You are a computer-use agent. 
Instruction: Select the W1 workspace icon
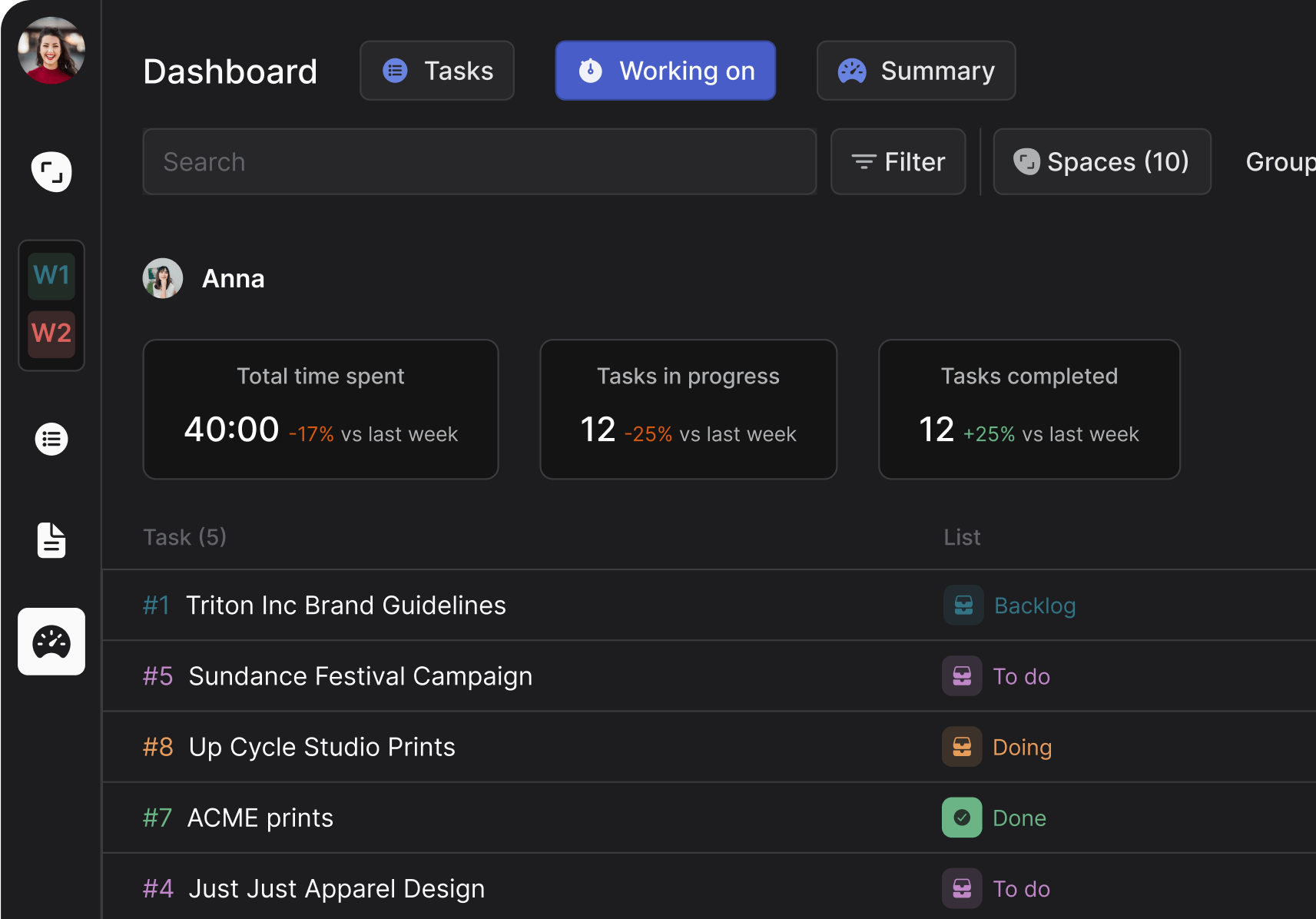point(51,275)
